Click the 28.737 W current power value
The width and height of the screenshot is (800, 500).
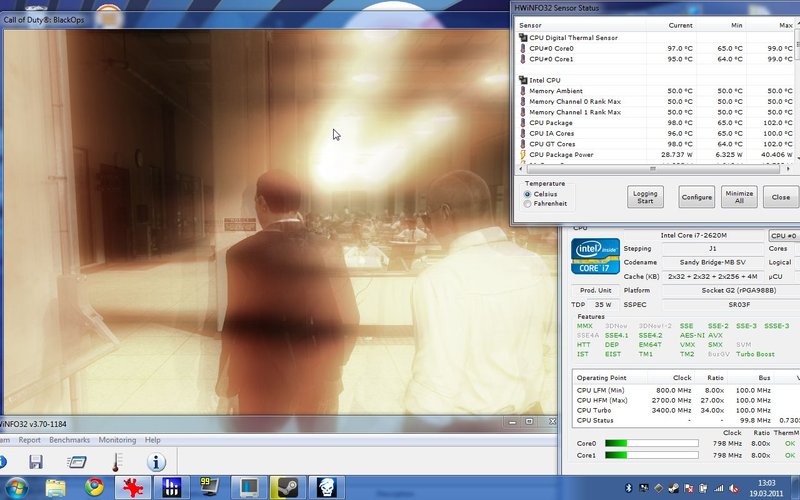pos(677,155)
